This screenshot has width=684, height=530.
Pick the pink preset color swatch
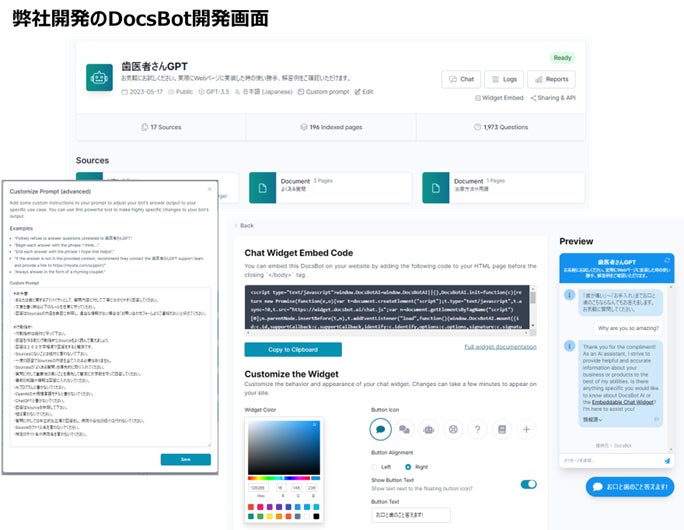pyautogui.click(x=260, y=507)
